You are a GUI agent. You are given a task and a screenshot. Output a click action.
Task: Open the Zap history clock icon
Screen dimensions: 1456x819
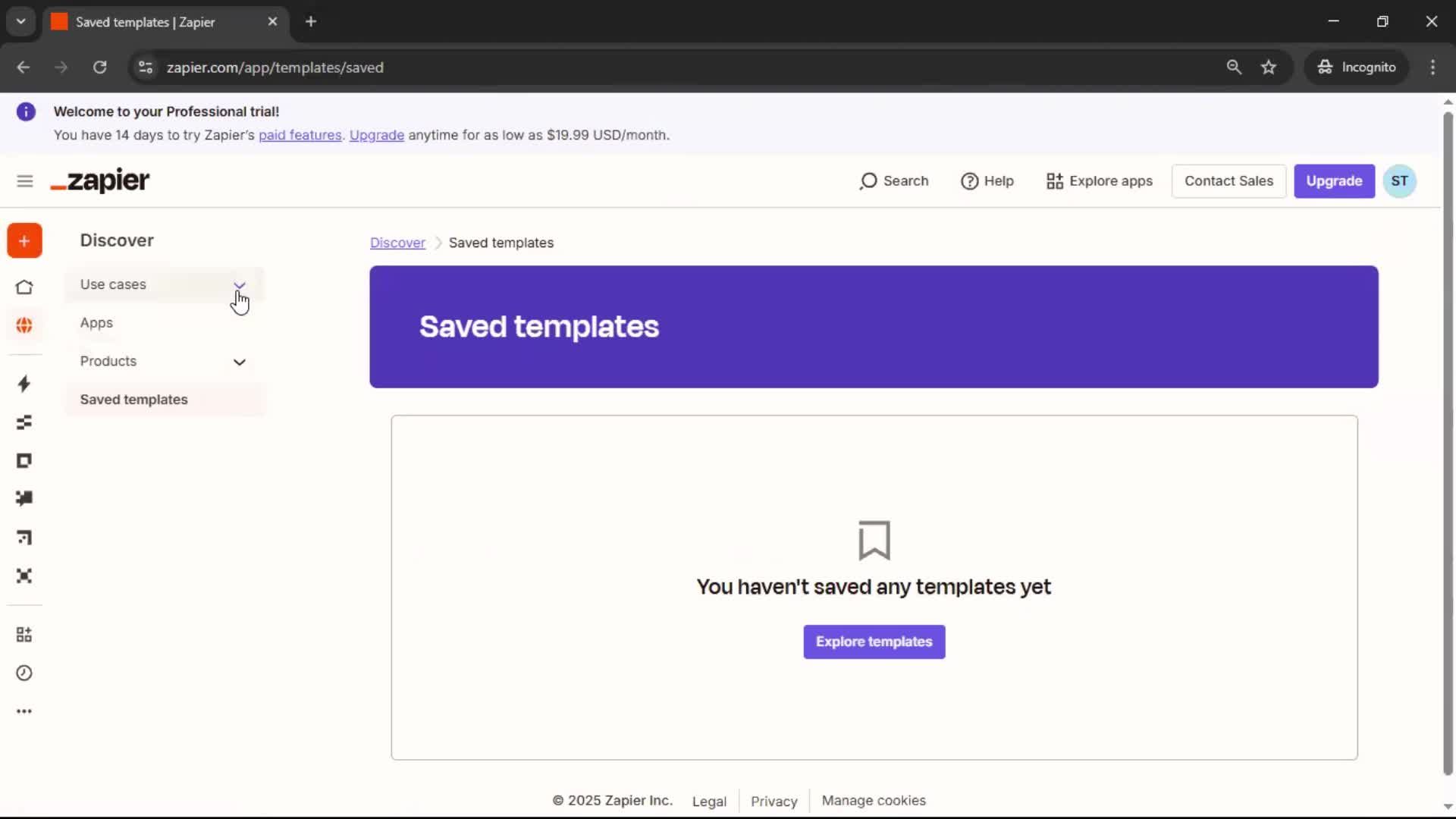coord(24,673)
